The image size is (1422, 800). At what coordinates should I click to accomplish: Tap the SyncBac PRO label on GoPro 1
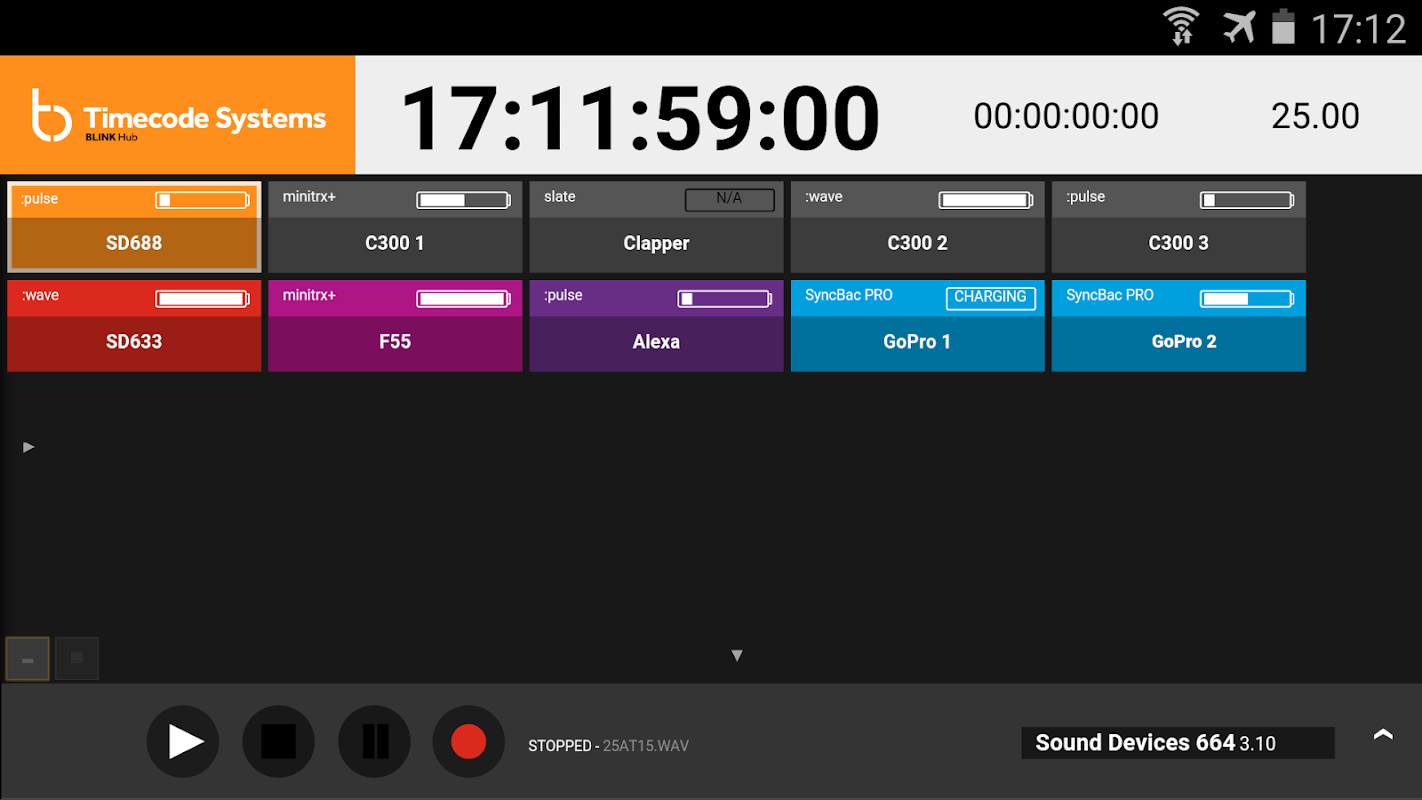pos(849,296)
